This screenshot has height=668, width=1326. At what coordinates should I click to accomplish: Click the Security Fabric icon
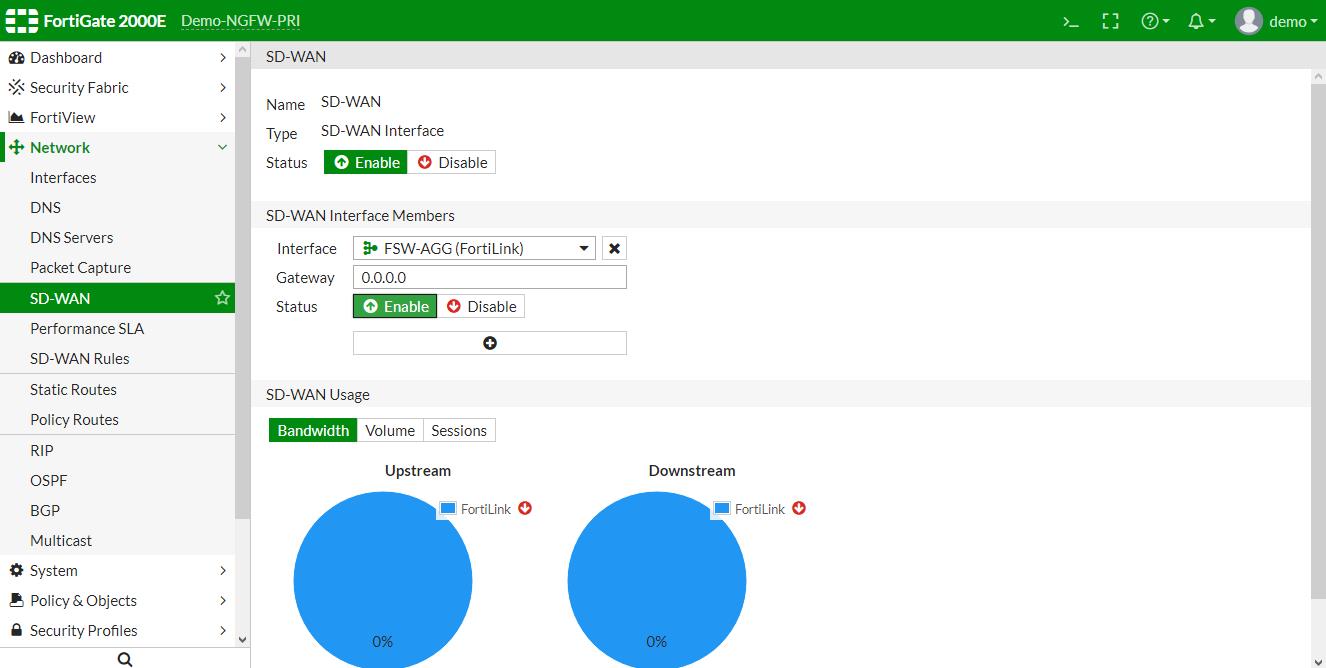pos(16,88)
